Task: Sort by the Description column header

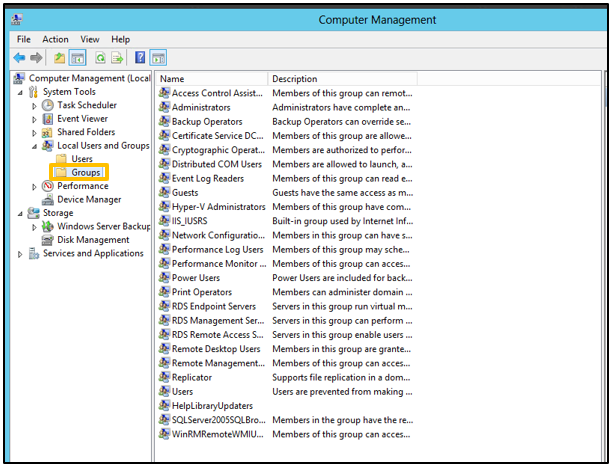Action: (294, 78)
